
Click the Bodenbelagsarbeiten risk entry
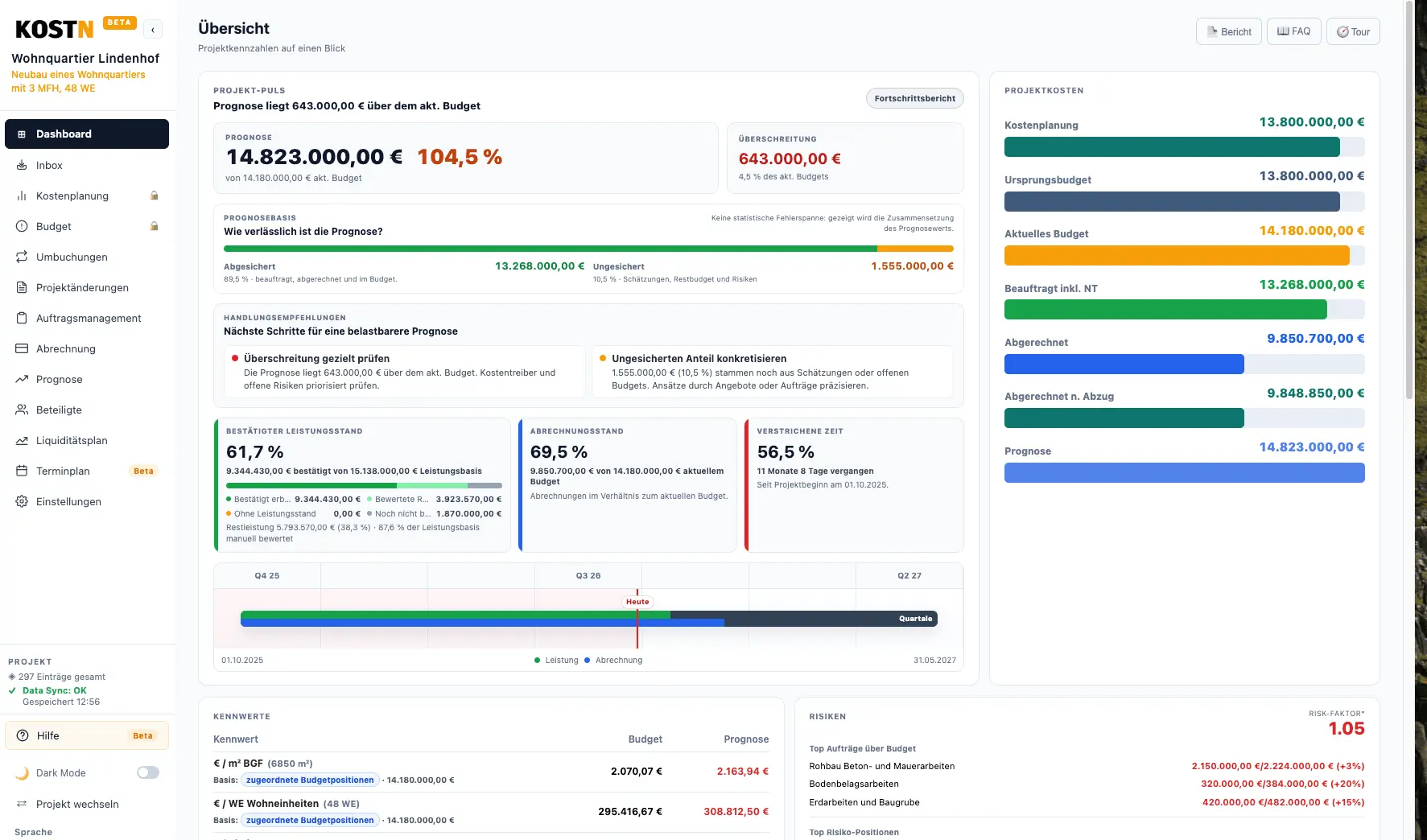click(1087, 784)
